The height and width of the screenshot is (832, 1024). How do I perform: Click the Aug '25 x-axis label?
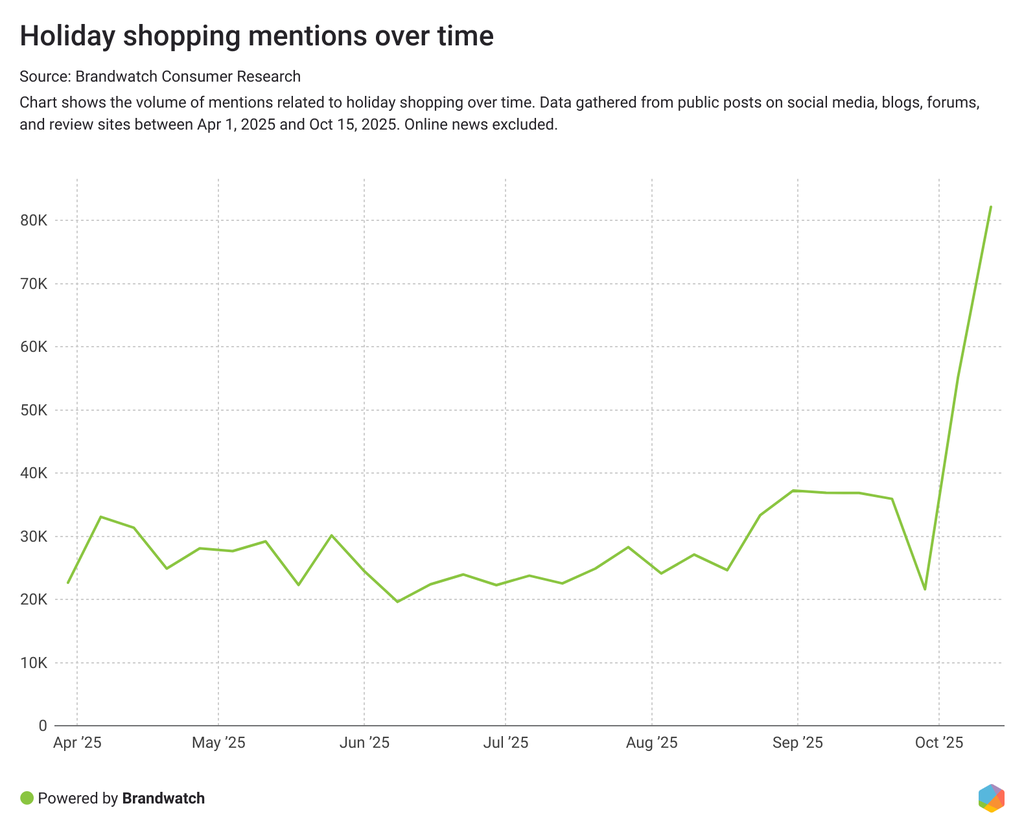point(652,743)
